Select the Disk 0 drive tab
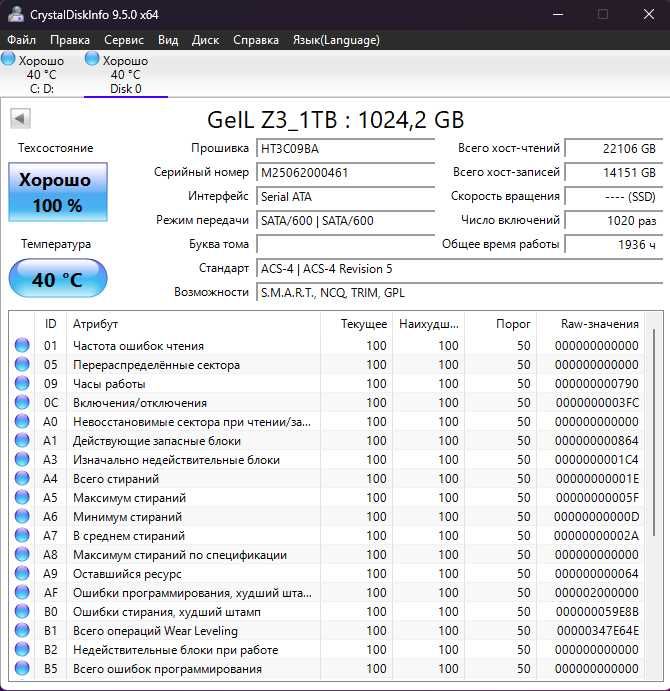The width and height of the screenshot is (670, 691). point(126,74)
